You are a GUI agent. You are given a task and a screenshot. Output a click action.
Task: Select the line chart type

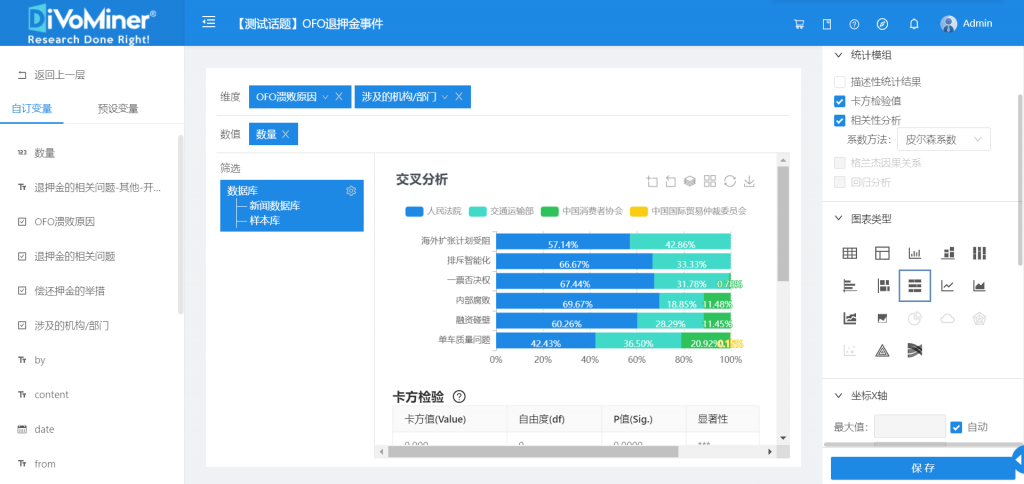click(948, 285)
